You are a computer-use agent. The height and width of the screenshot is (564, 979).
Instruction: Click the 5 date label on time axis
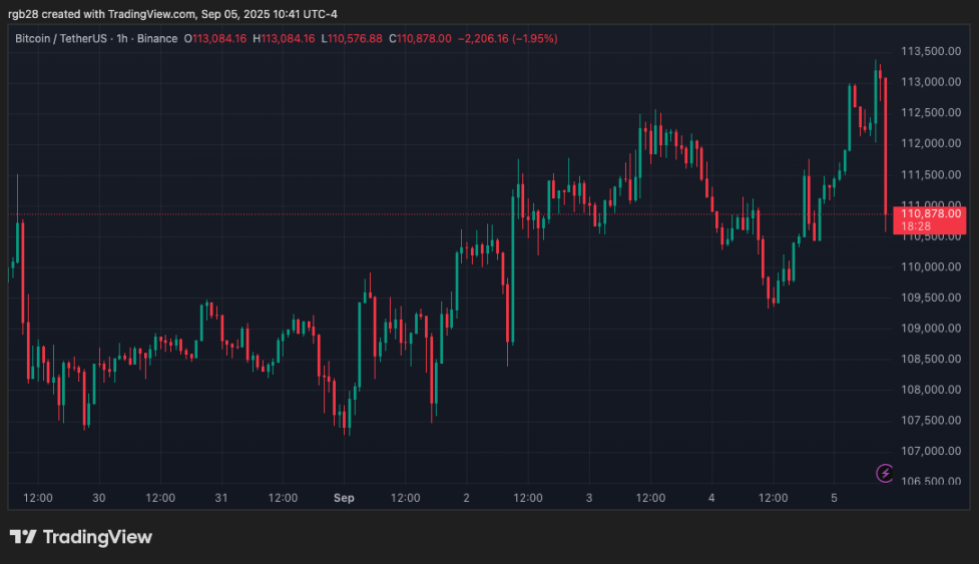click(x=834, y=497)
